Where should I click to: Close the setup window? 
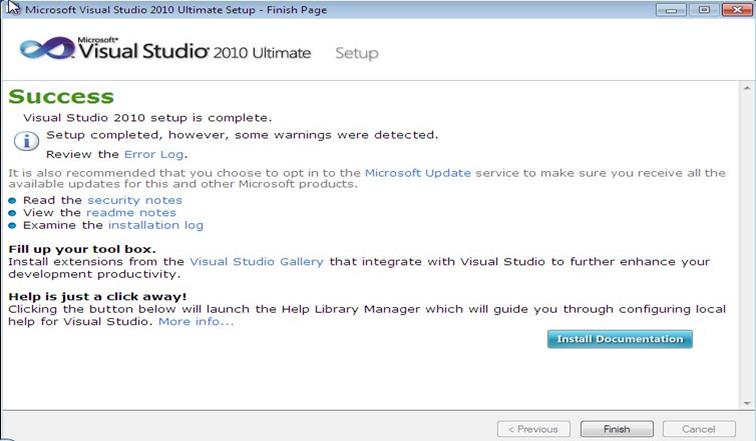click(737, 10)
